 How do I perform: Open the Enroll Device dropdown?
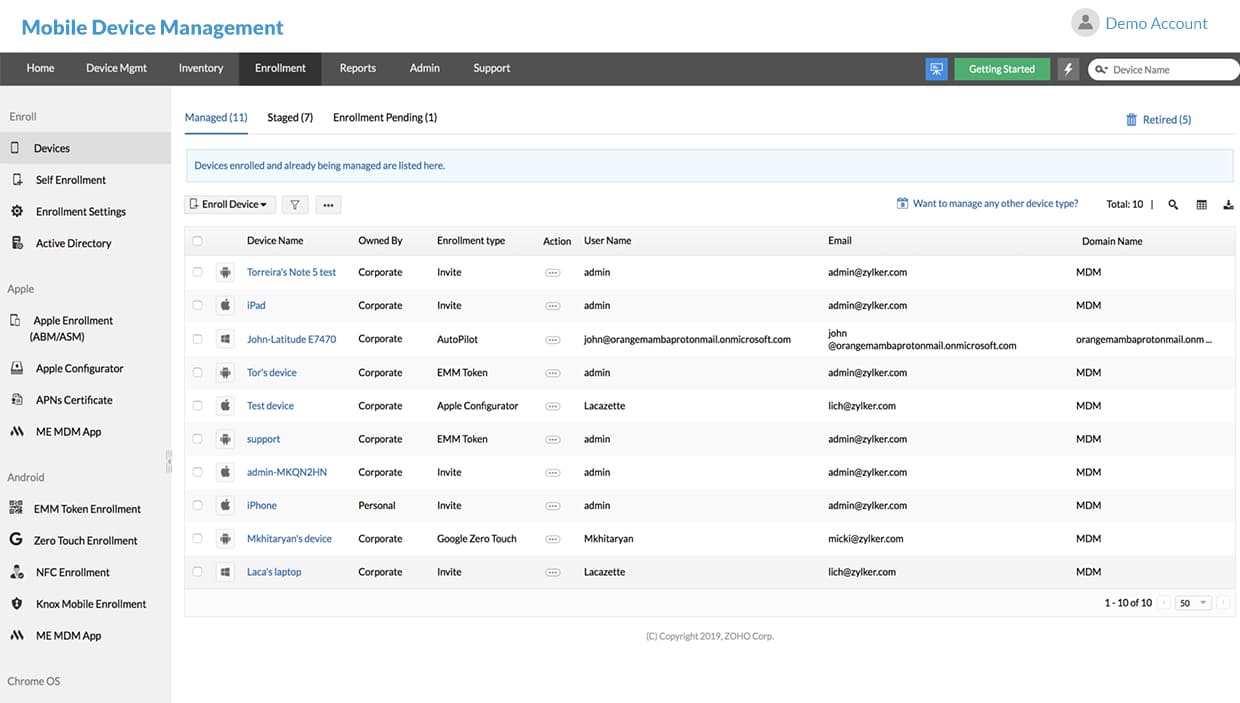[x=229, y=204]
